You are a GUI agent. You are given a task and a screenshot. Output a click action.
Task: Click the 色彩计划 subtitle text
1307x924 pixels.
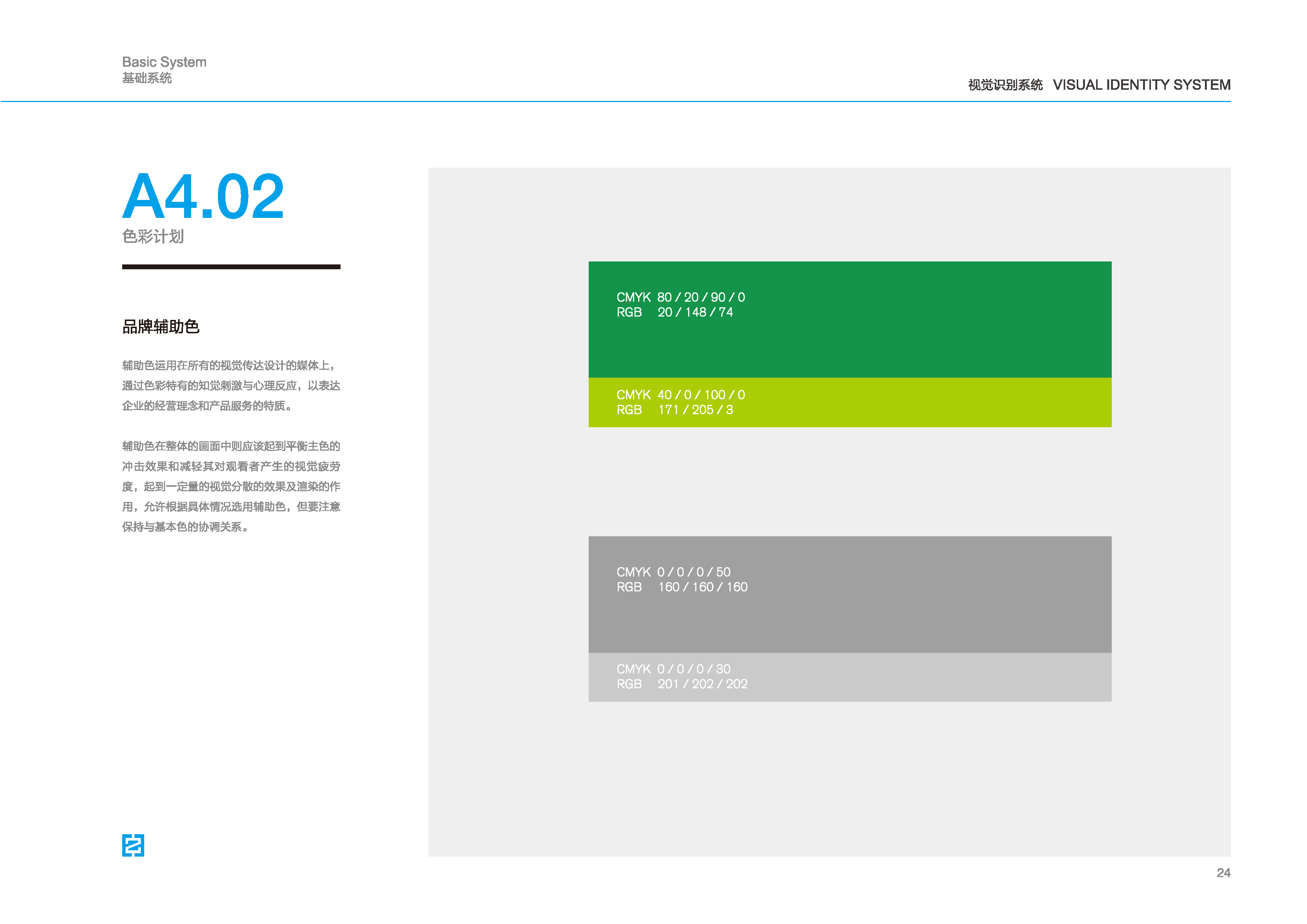(x=152, y=236)
